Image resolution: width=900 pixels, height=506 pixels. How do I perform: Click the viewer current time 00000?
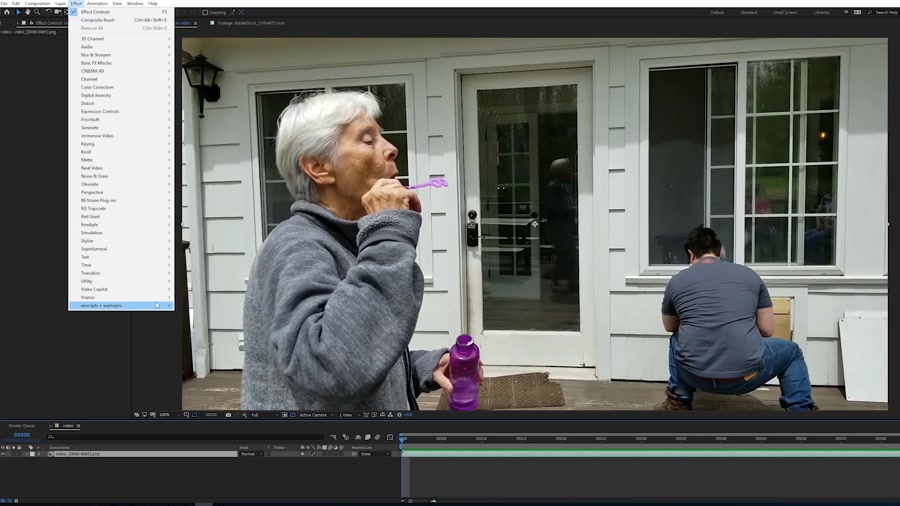coord(211,415)
